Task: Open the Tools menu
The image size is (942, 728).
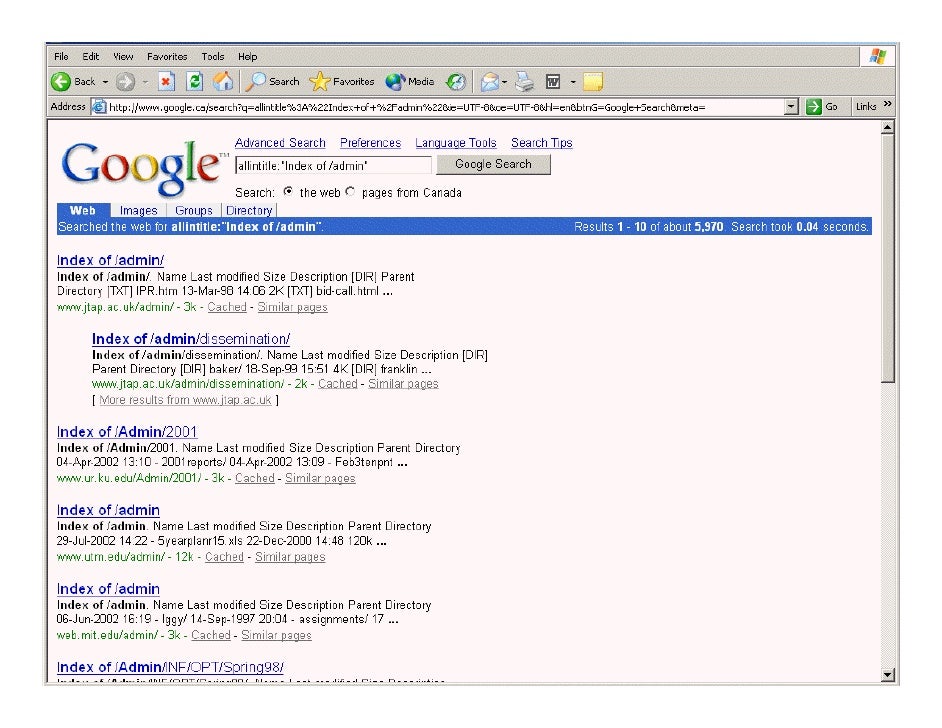Action: [x=213, y=56]
